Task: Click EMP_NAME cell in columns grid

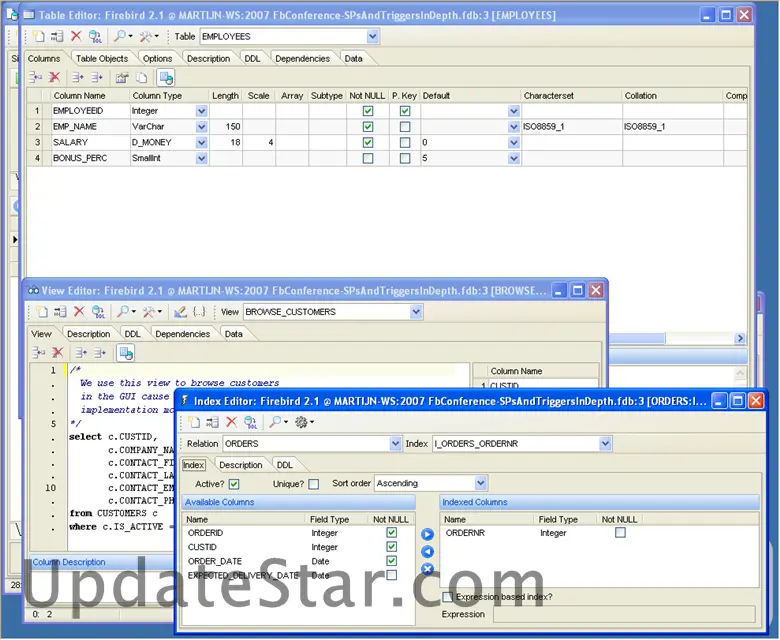Action: coord(91,127)
